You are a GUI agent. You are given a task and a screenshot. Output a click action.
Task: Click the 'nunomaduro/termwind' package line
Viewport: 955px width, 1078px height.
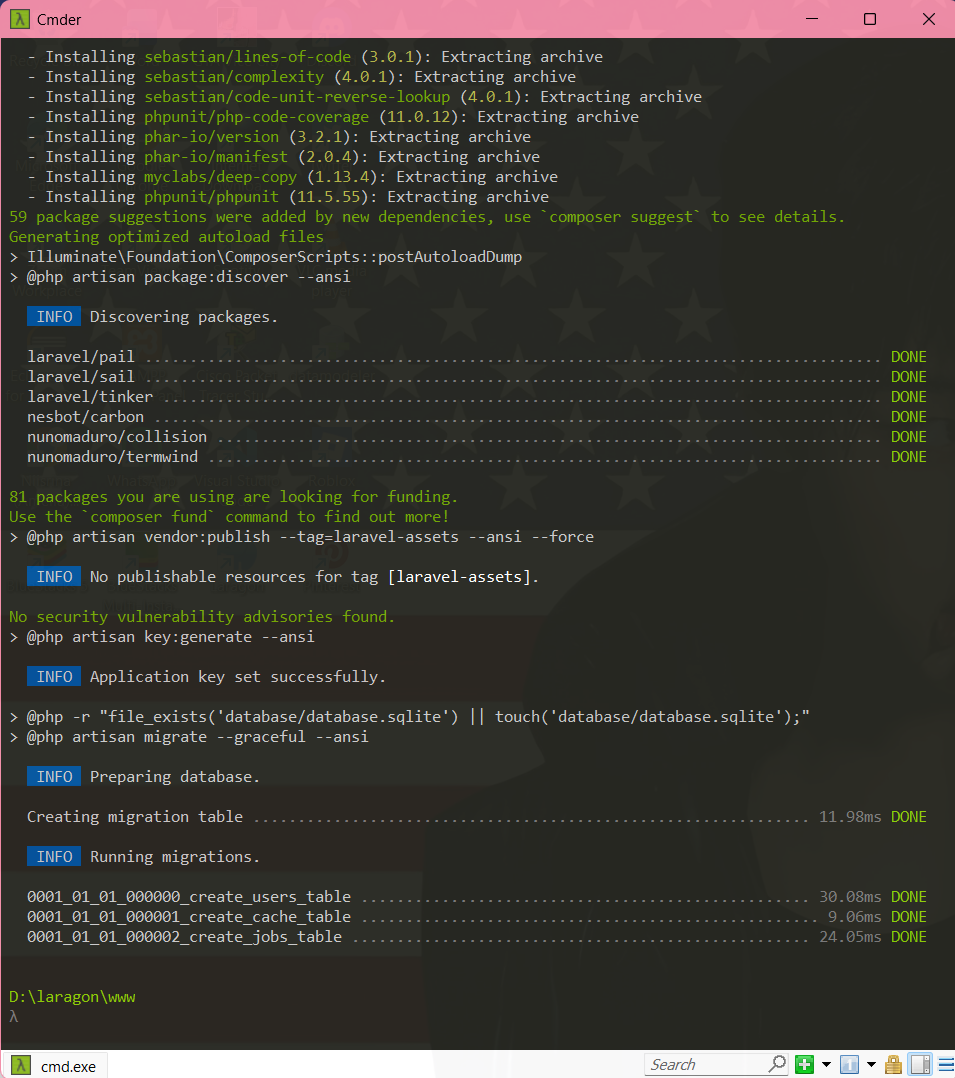(476, 456)
